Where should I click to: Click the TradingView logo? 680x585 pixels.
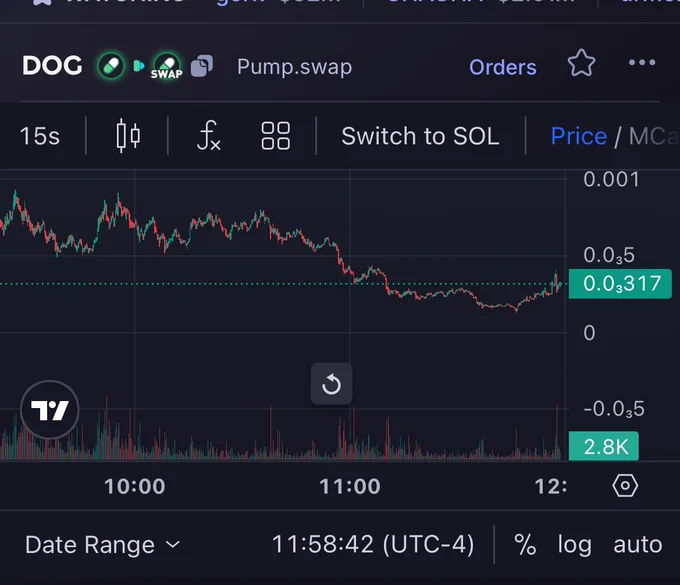(x=50, y=410)
